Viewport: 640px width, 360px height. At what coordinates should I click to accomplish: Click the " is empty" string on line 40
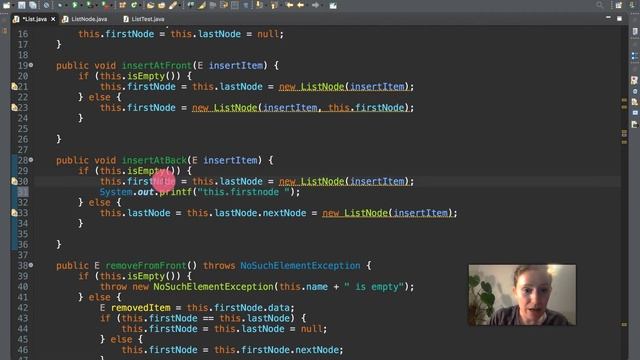point(373,287)
